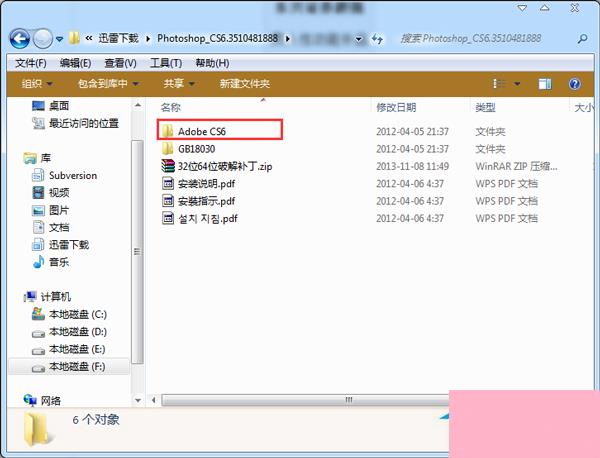Open the 文件(F) menu

coord(31,63)
